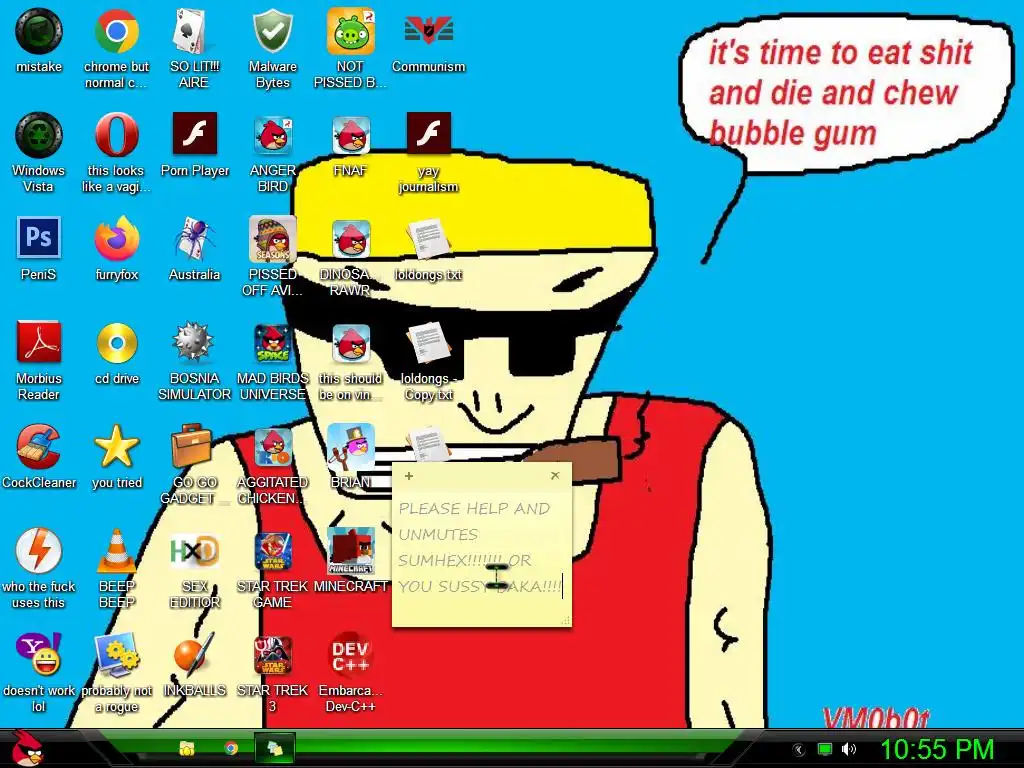Add a new sticky note with the plus button
The image size is (1024, 768).
409,476
